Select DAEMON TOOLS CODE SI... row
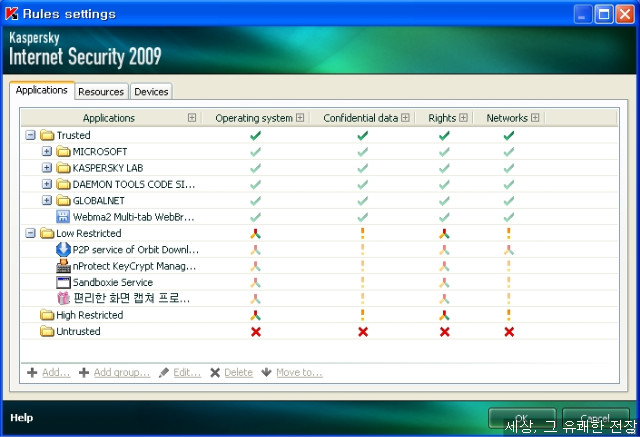The image size is (640, 437). pyautogui.click(x=319, y=184)
